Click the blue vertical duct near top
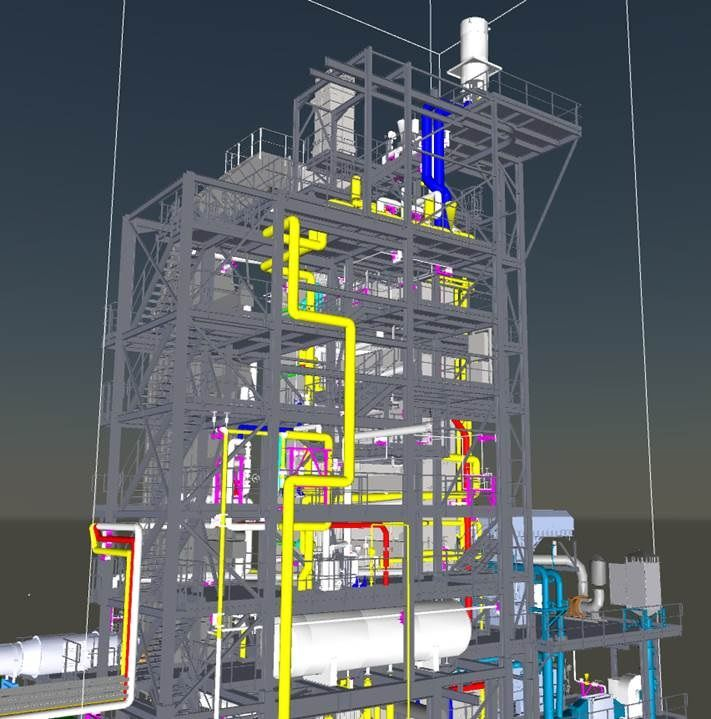Screen dimensions: 711x719 click(434, 150)
